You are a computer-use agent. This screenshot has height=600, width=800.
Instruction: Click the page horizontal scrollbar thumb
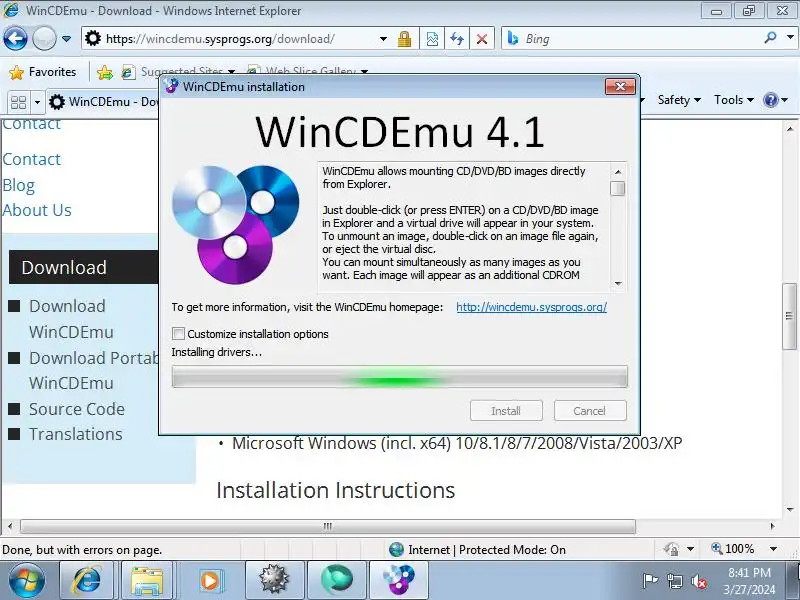328,526
